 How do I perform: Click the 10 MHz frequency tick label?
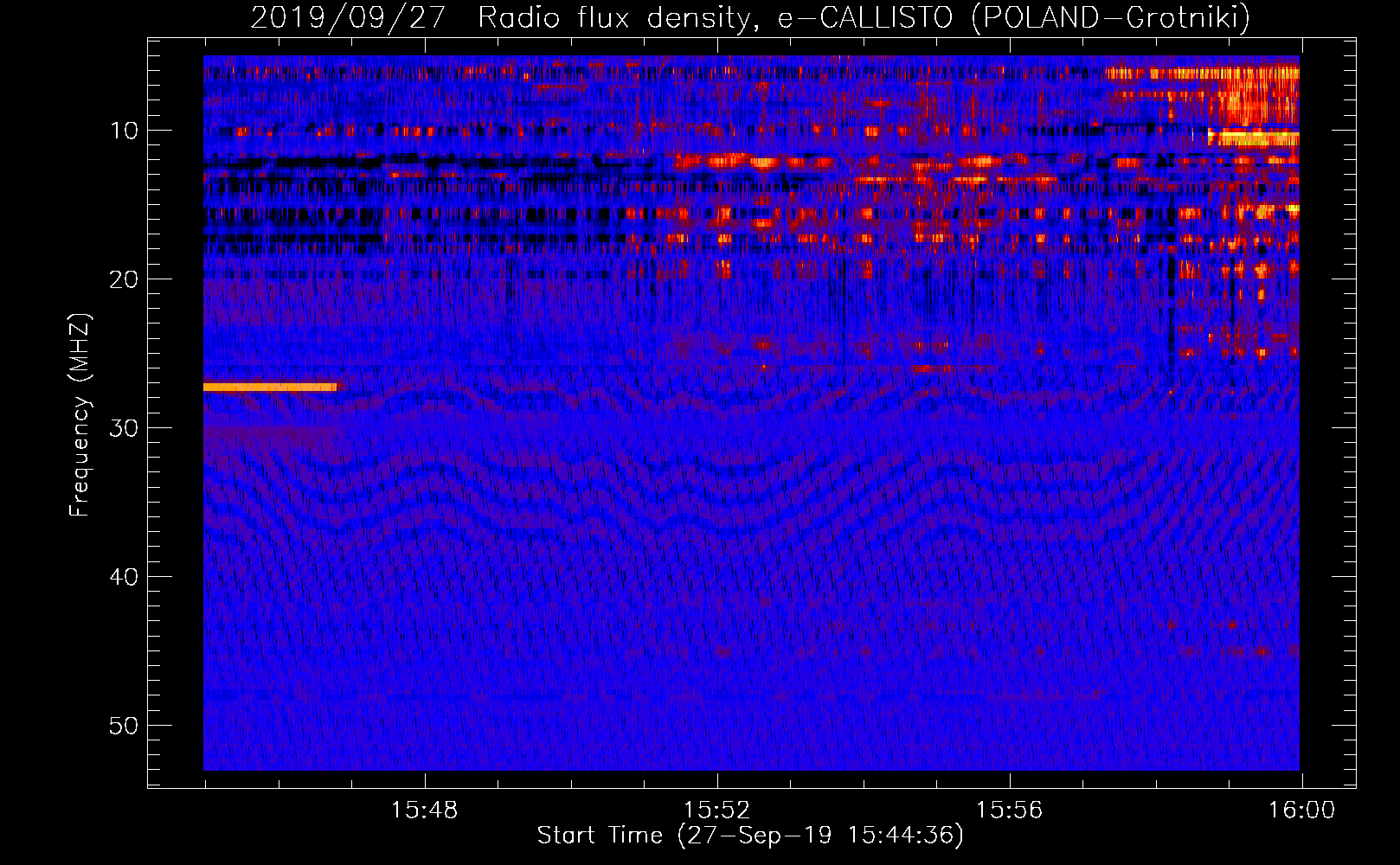[124, 131]
